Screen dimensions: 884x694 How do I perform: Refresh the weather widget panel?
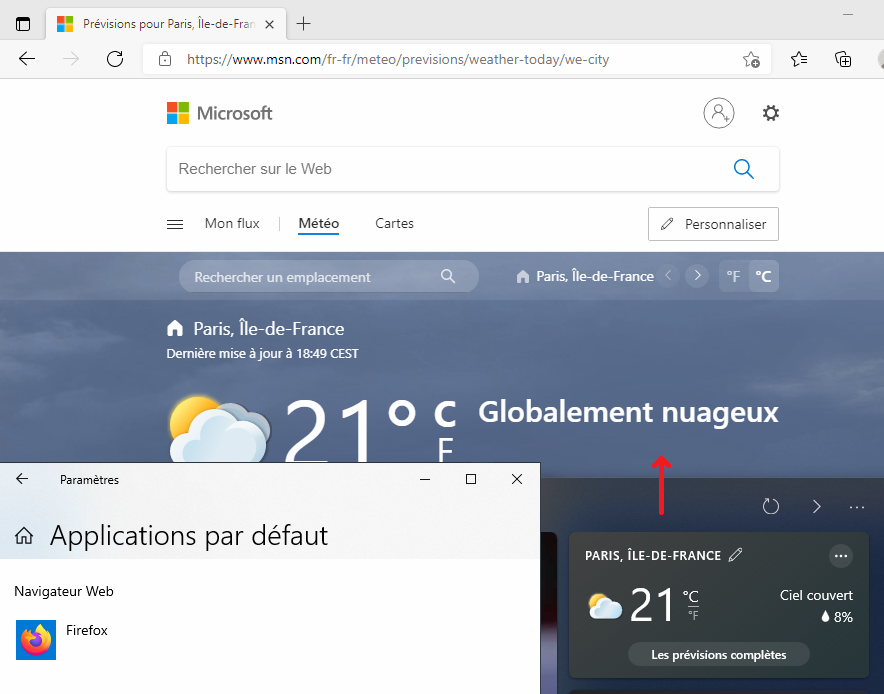click(x=771, y=506)
